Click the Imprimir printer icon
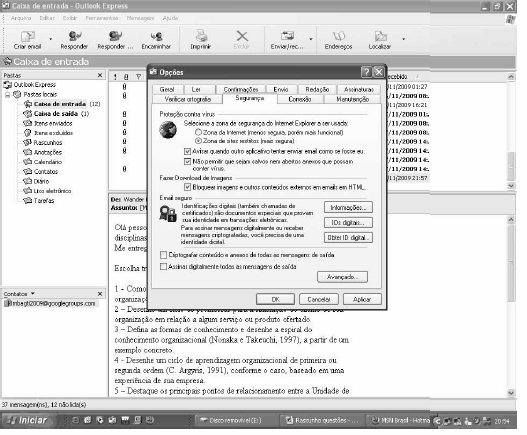The image size is (527, 435). click(201, 36)
